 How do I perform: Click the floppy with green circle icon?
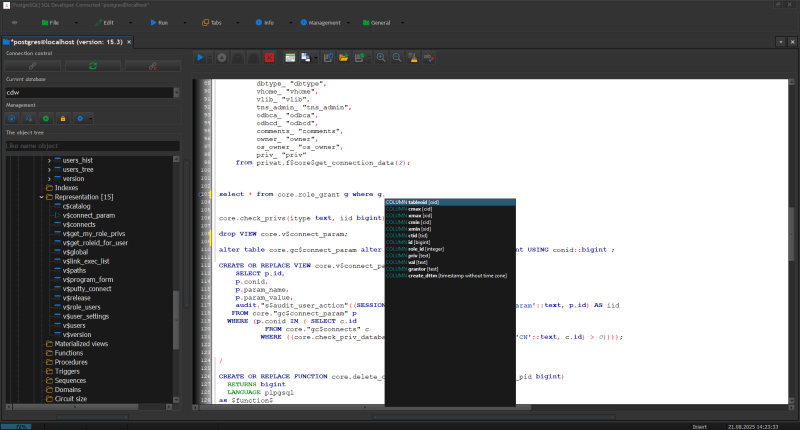pos(359,58)
